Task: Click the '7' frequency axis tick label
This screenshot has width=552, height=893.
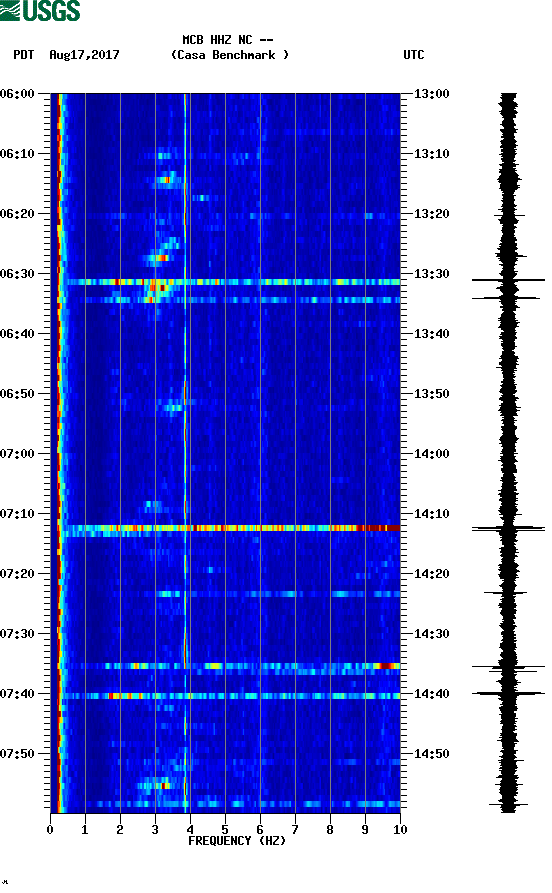Action: coord(295,830)
